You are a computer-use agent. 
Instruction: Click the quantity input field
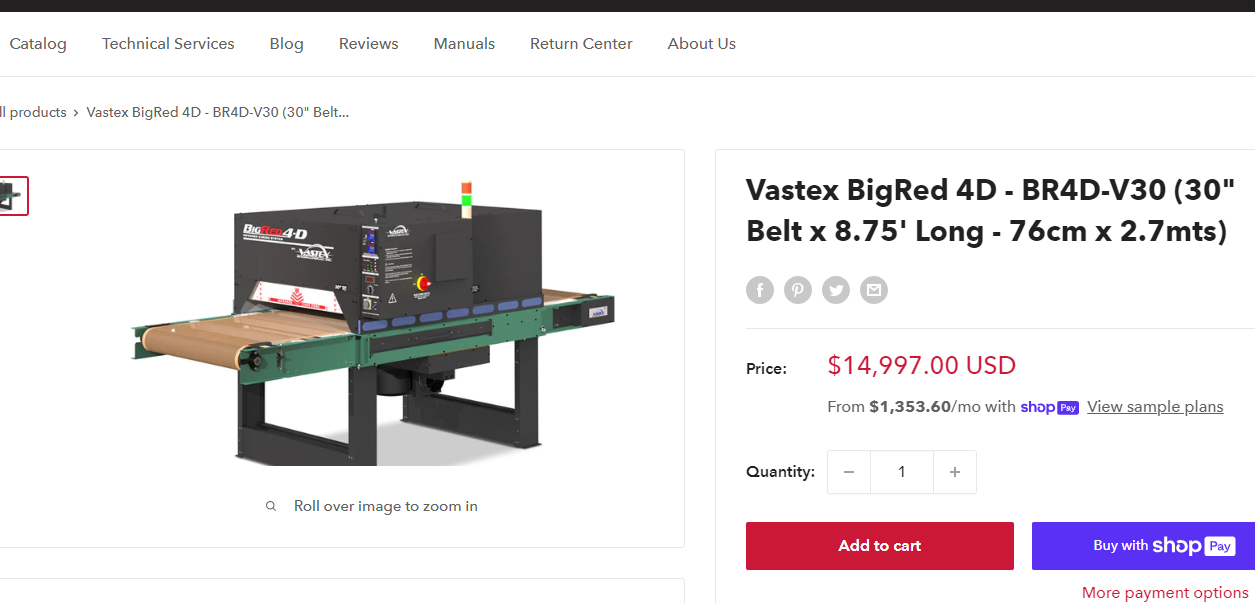(902, 472)
